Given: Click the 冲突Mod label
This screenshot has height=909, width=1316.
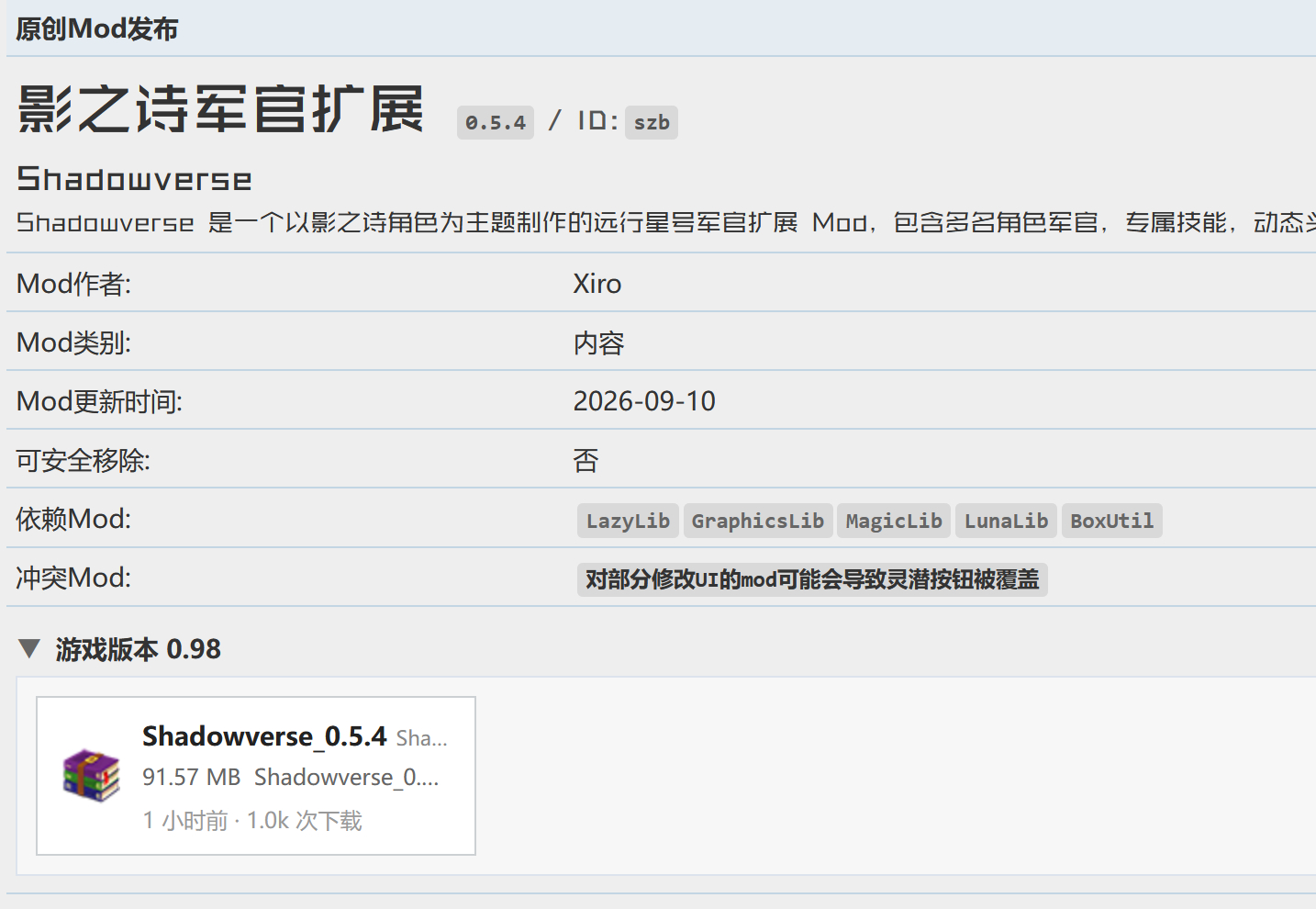Looking at the screenshot, I should 74,578.
